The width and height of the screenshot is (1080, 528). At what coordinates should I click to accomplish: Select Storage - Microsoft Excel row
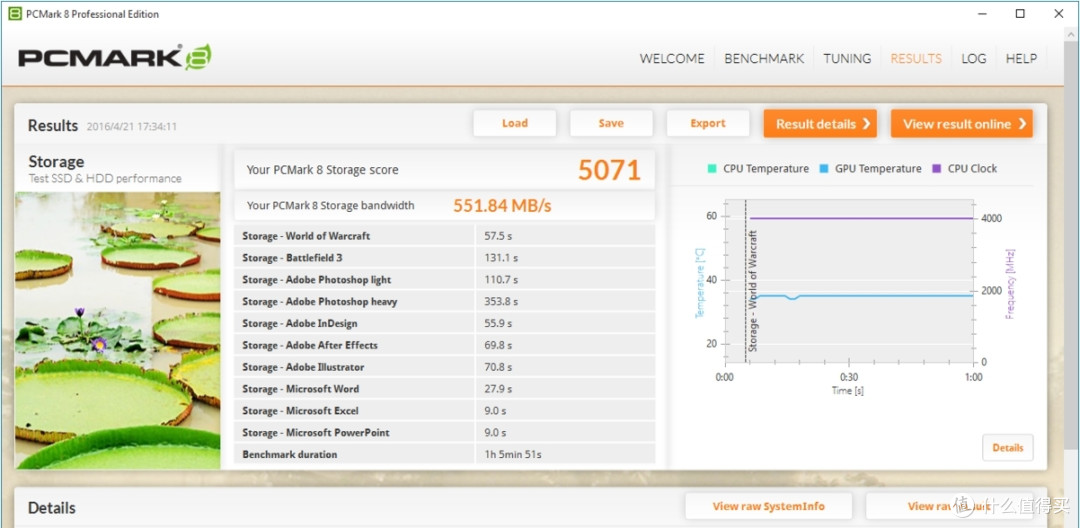click(x=444, y=411)
